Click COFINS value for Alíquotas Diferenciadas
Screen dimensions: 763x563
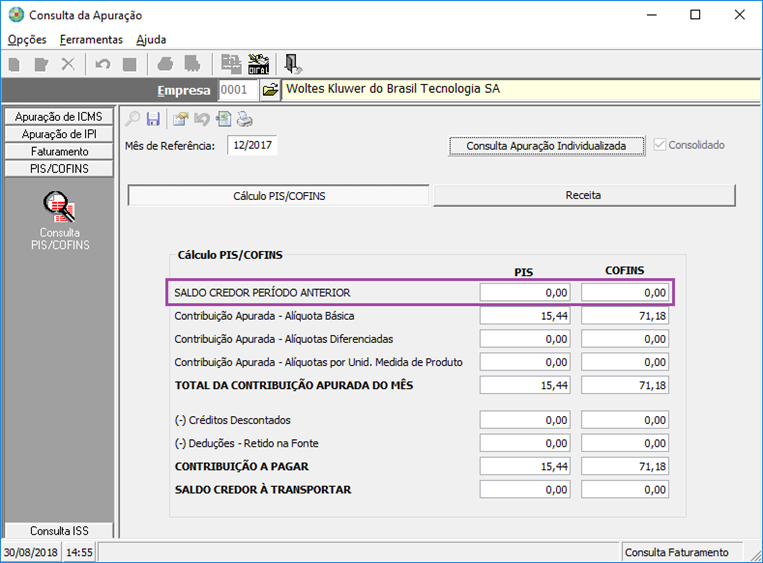coord(625,339)
